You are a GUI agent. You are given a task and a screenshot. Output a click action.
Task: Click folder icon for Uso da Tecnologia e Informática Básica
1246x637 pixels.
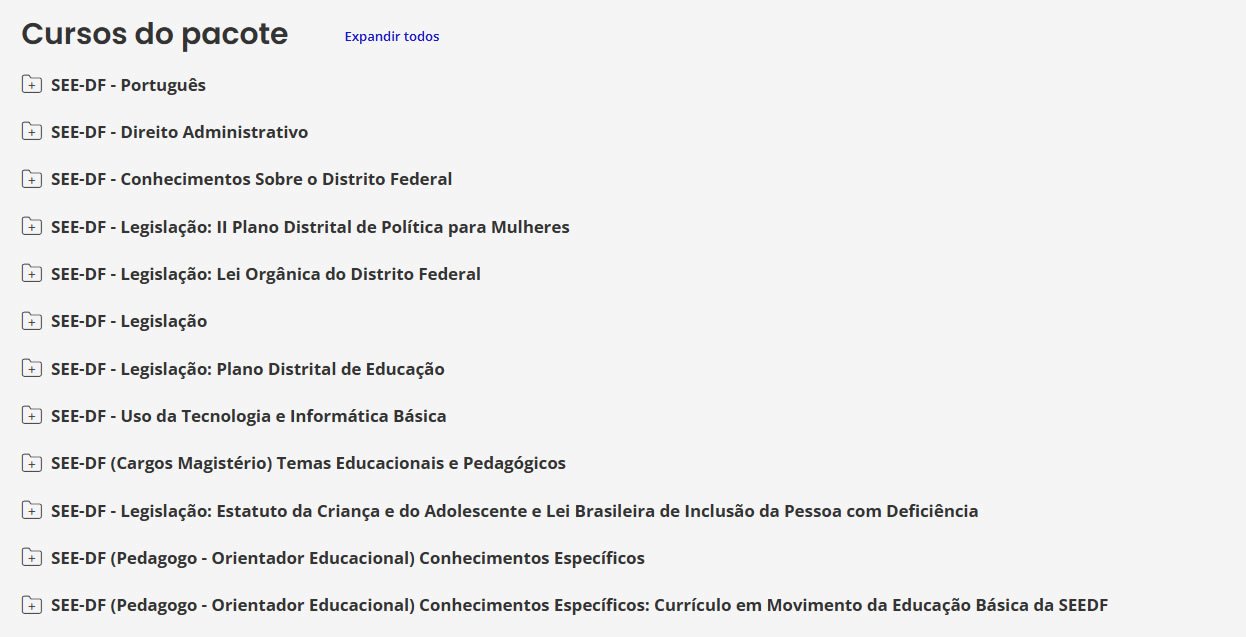[x=32, y=416]
